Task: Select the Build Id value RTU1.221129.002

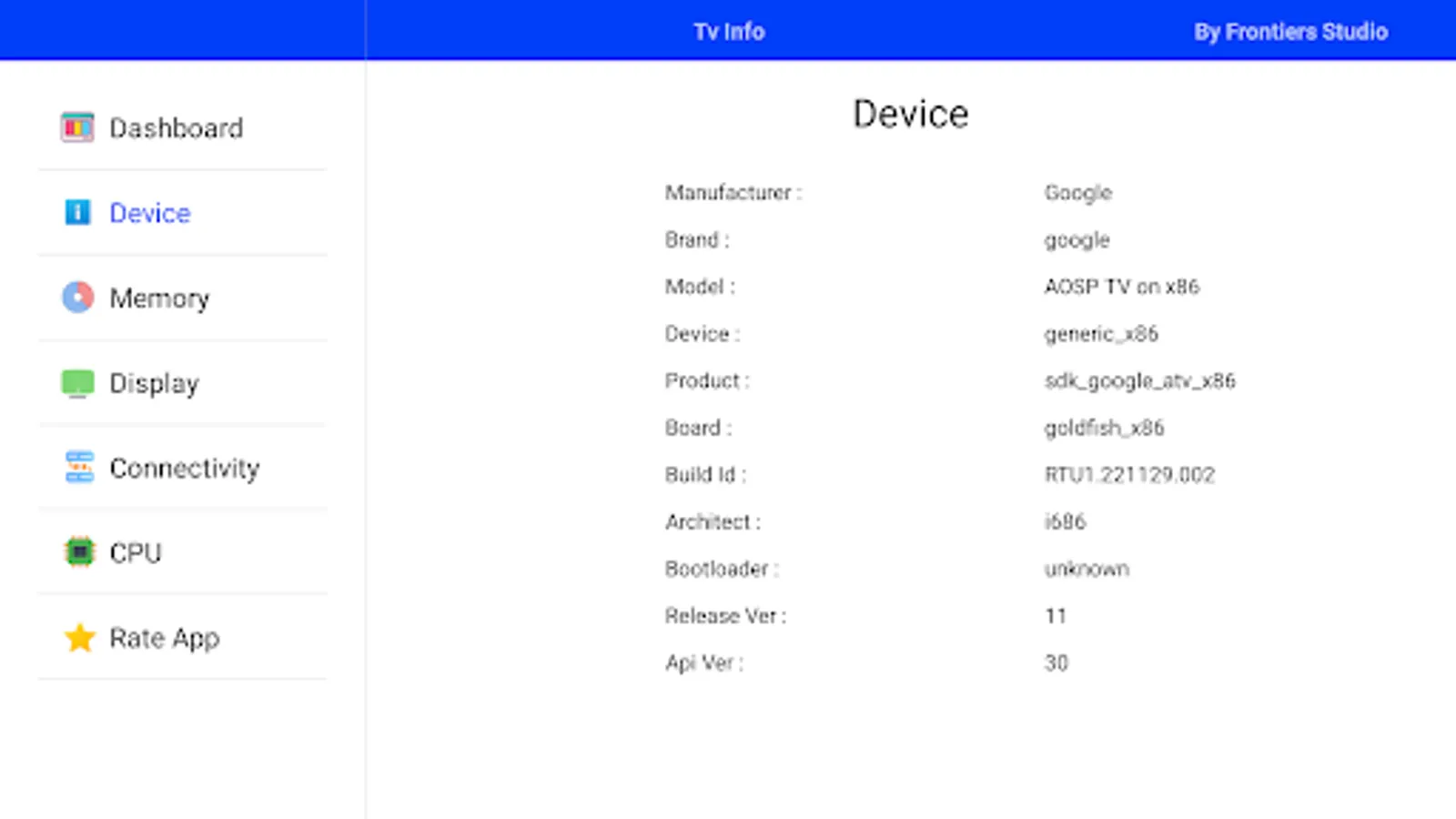Action: pyautogui.click(x=1129, y=475)
